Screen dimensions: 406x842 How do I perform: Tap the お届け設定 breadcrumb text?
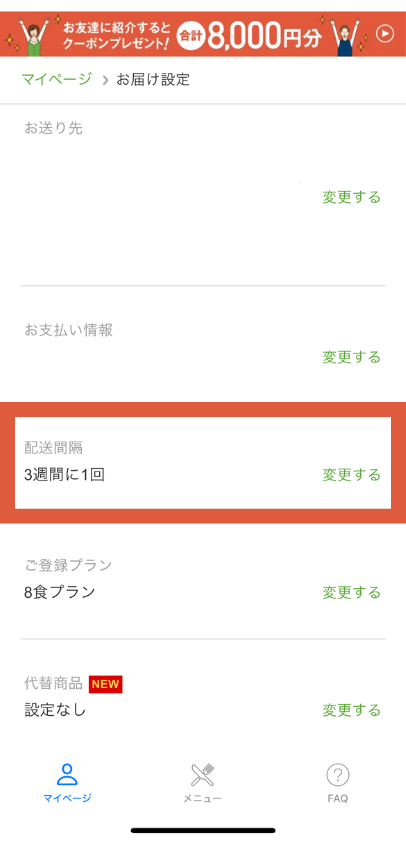(x=153, y=79)
